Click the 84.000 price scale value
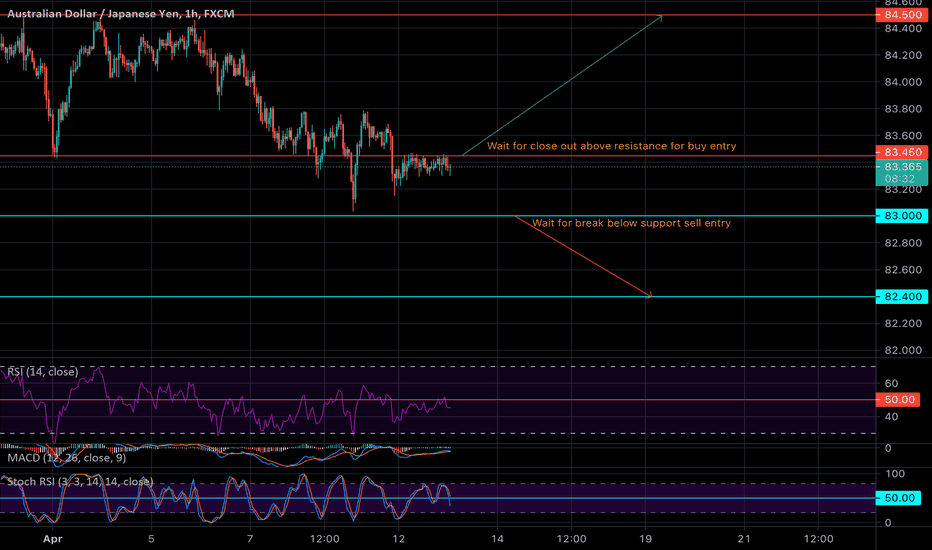 tap(903, 82)
